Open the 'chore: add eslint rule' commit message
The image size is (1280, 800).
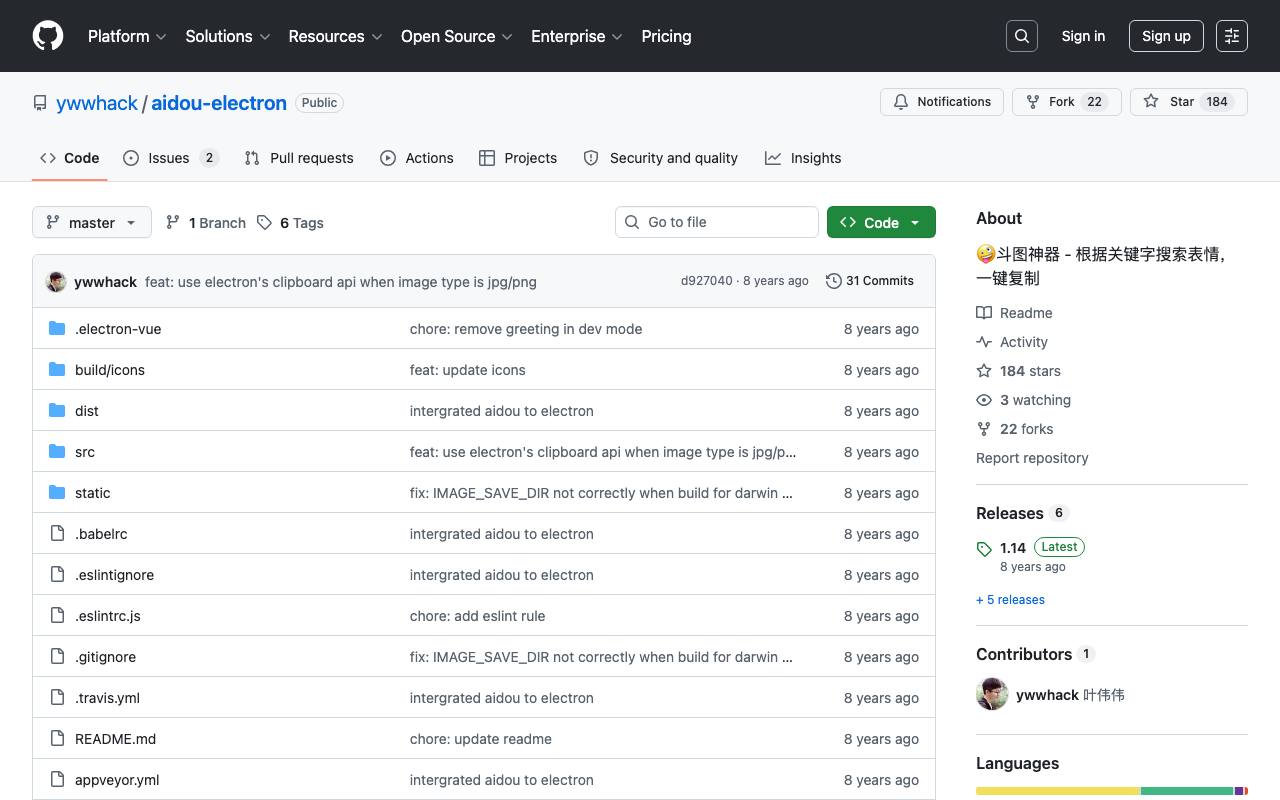pos(478,616)
